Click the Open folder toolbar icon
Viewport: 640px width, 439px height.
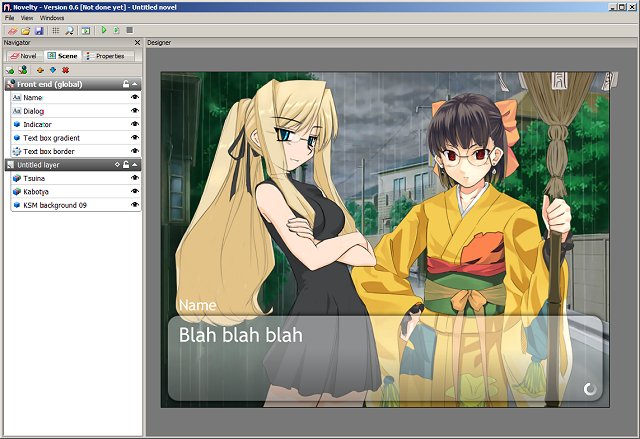[26, 31]
